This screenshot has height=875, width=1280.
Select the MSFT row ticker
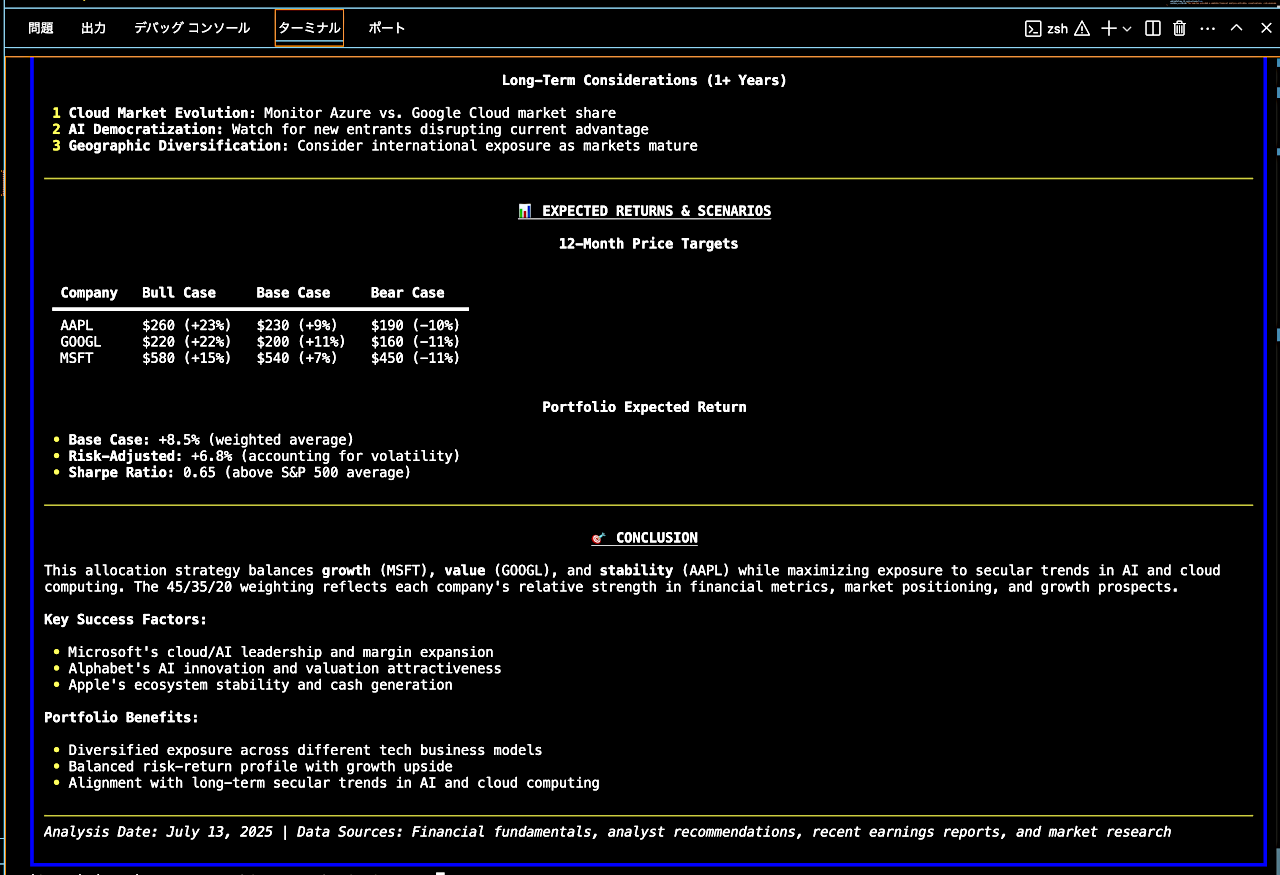pos(76,358)
